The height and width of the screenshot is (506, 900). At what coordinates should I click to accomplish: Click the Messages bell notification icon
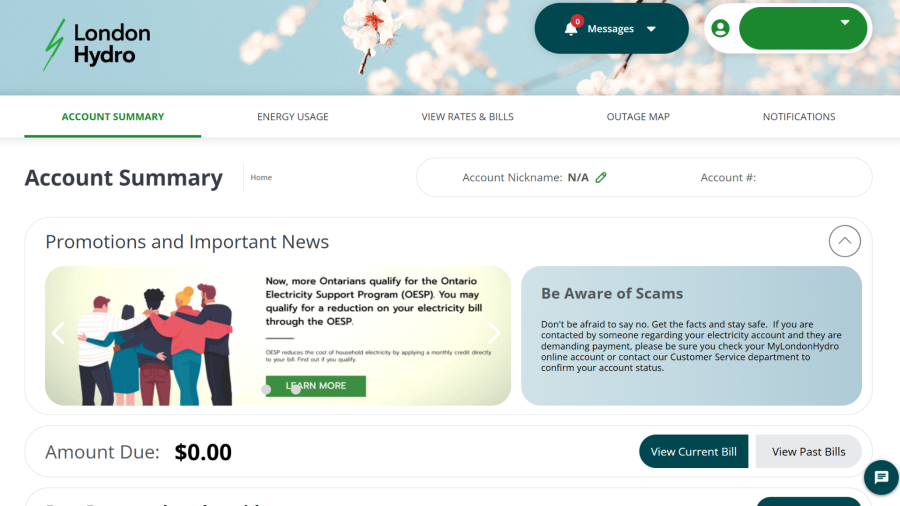(x=571, y=28)
